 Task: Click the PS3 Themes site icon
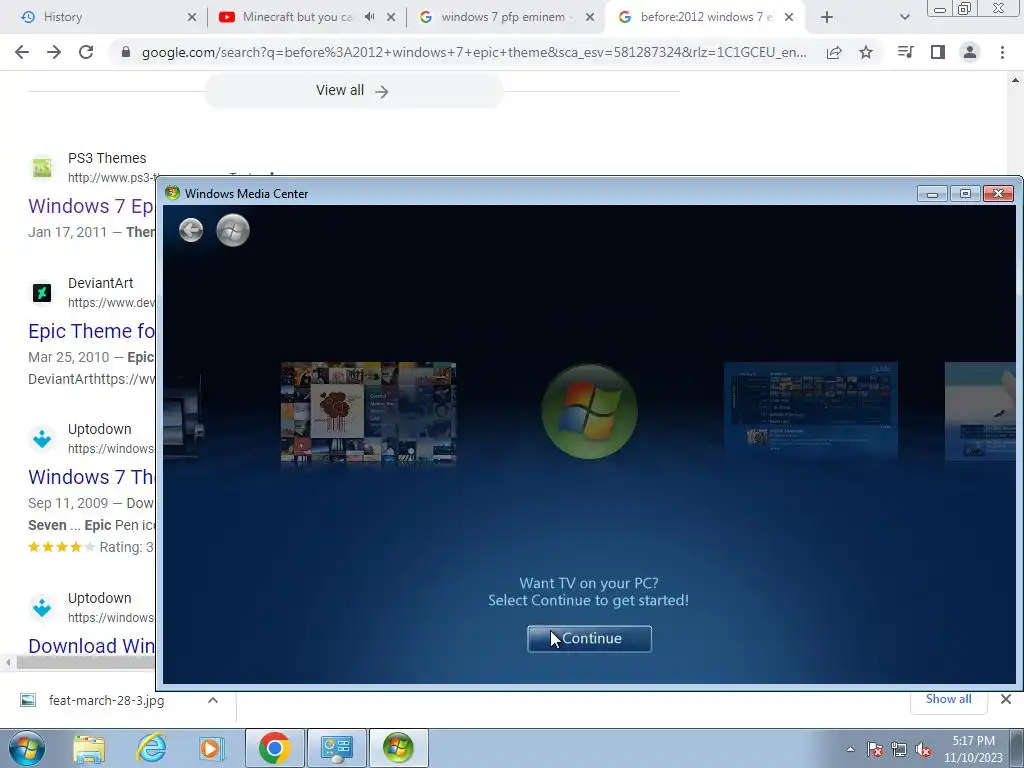(x=42, y=167)
